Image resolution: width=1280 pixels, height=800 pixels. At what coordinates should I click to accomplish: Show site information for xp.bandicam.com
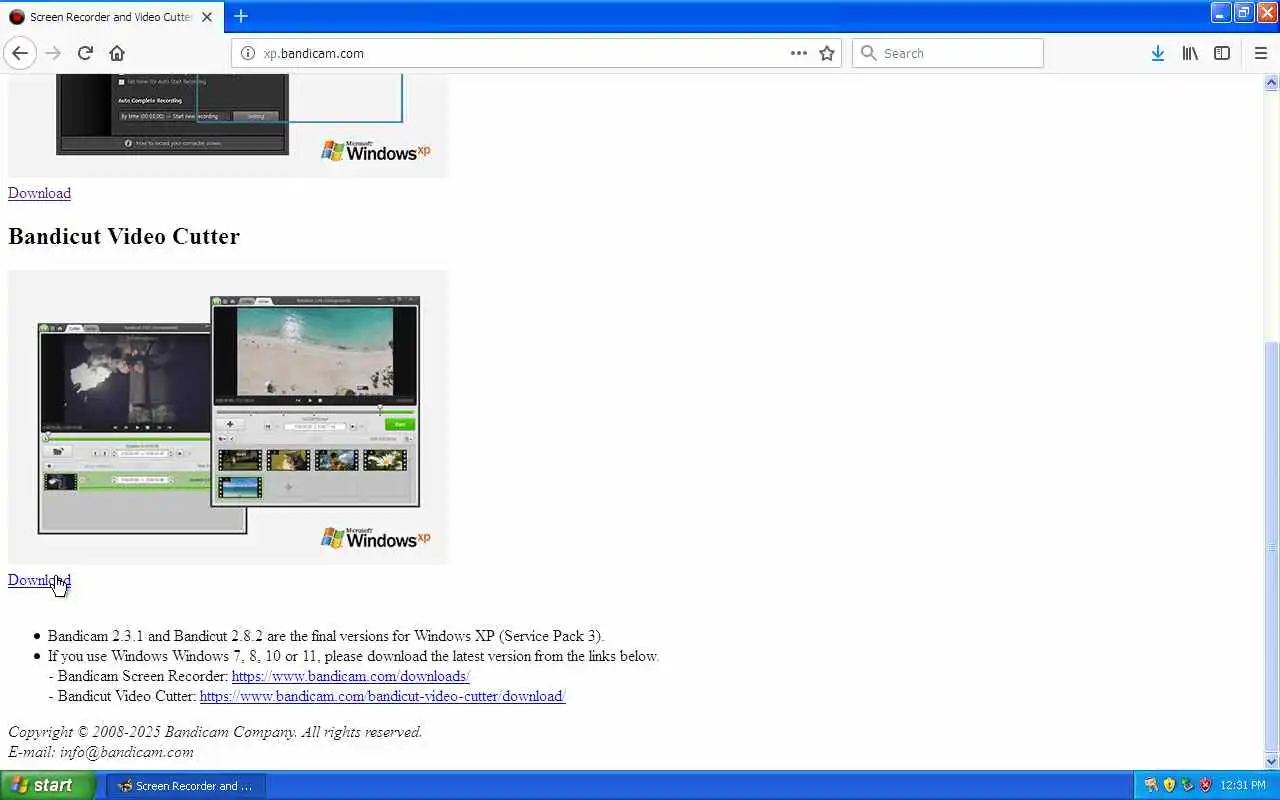(247, 53)
